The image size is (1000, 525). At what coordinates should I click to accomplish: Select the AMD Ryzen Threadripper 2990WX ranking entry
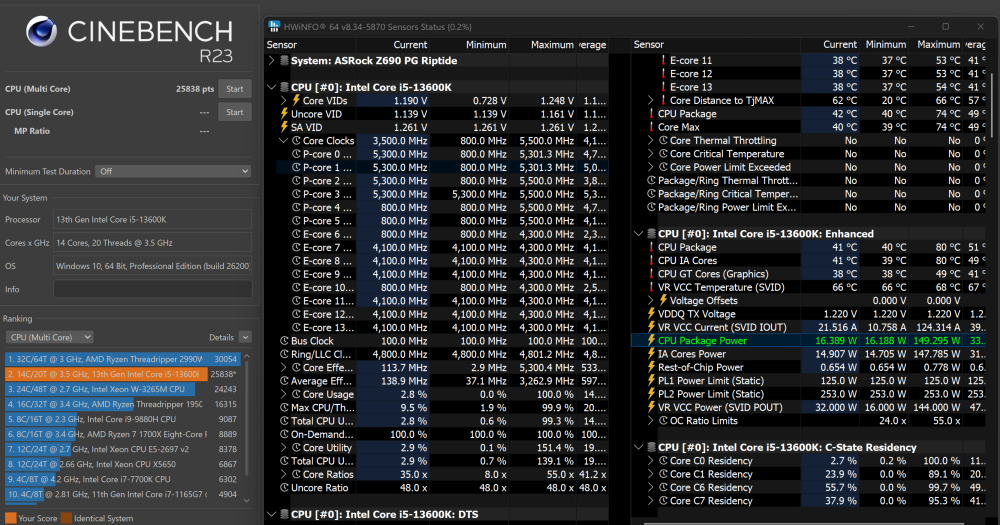pyautogui.click(x=105, y=358)
